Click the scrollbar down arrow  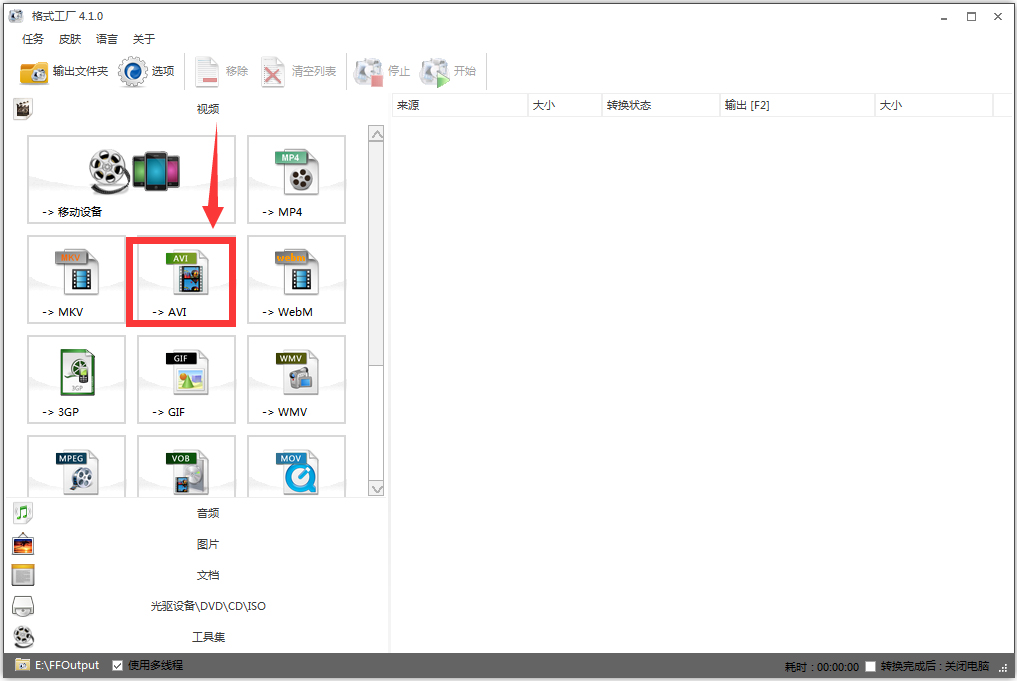(x=377, y=489)
